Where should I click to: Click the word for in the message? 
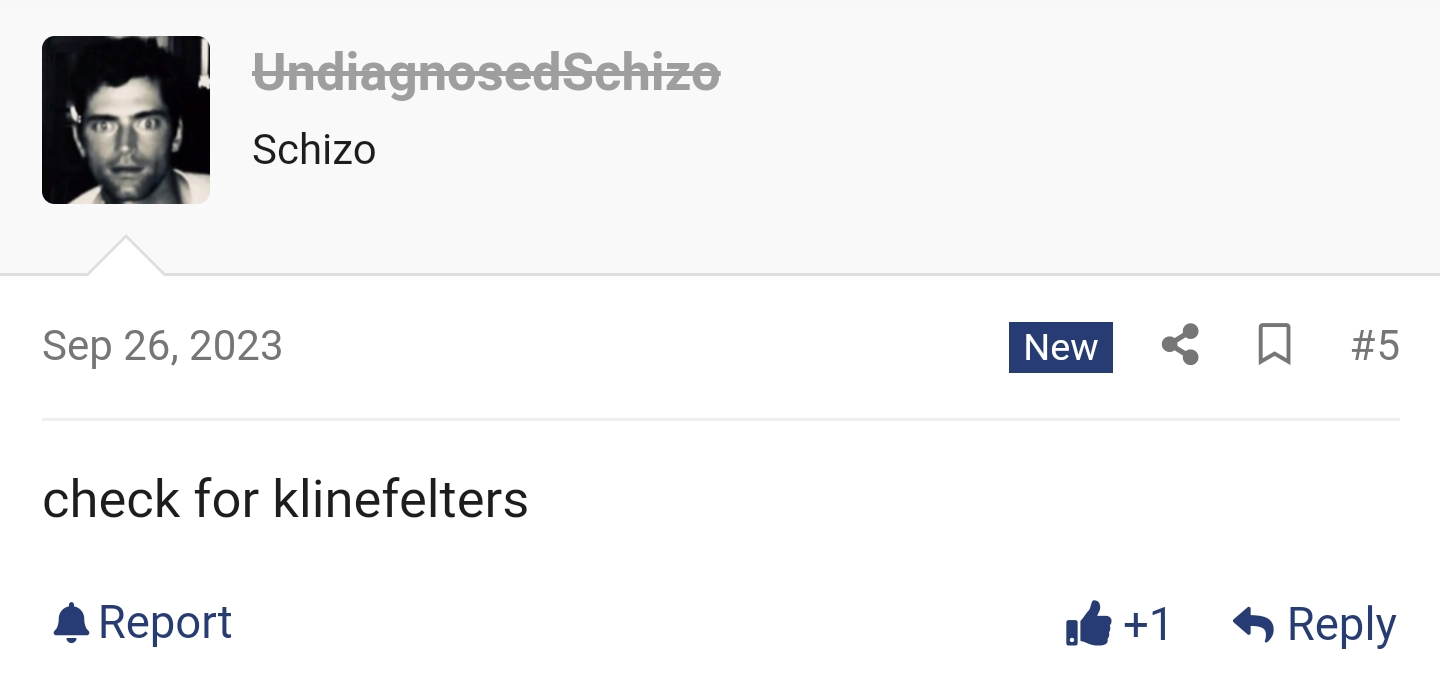coord(227,499)
